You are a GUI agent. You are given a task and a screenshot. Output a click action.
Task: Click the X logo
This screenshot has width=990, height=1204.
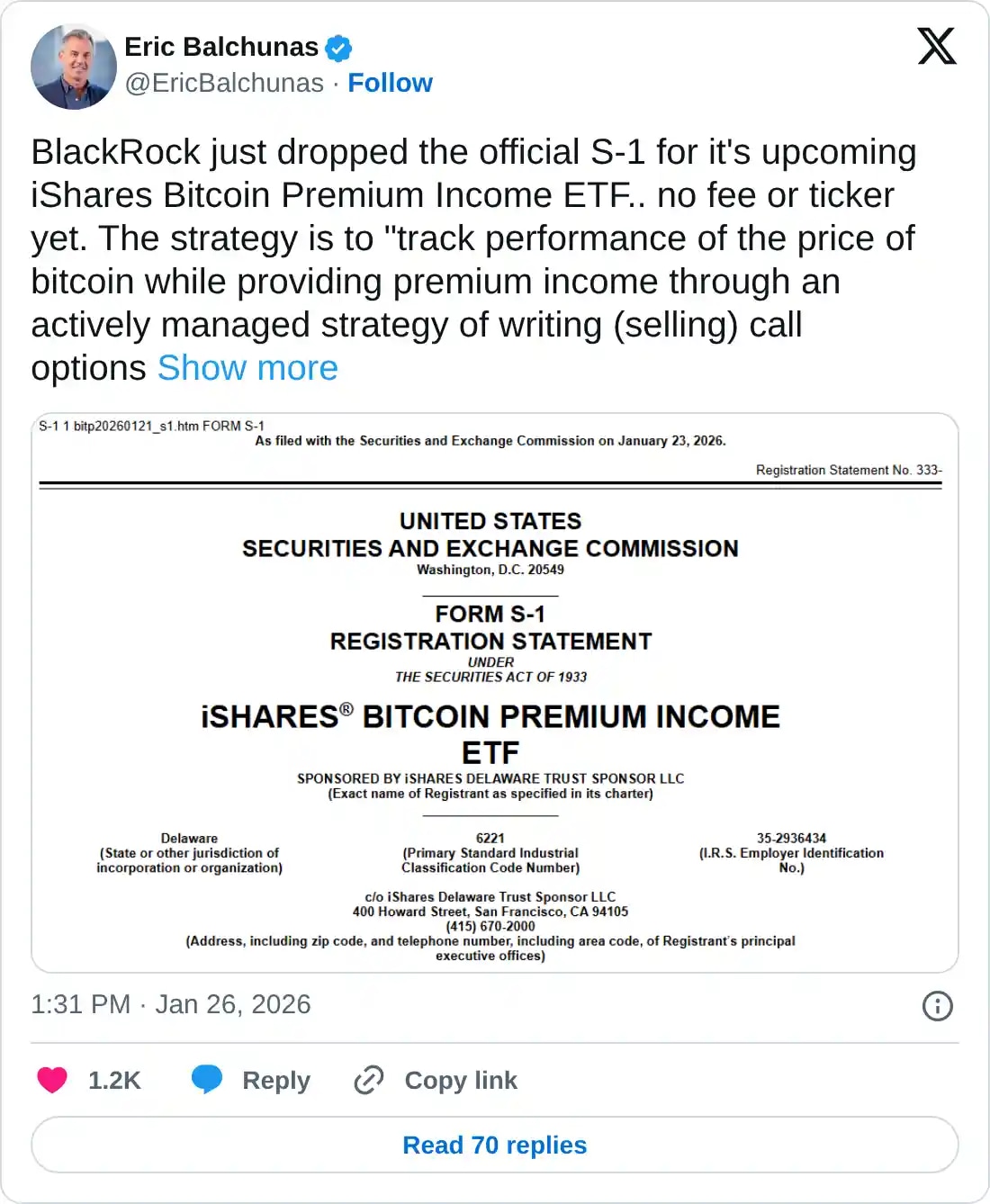click(x=936, y=46)
